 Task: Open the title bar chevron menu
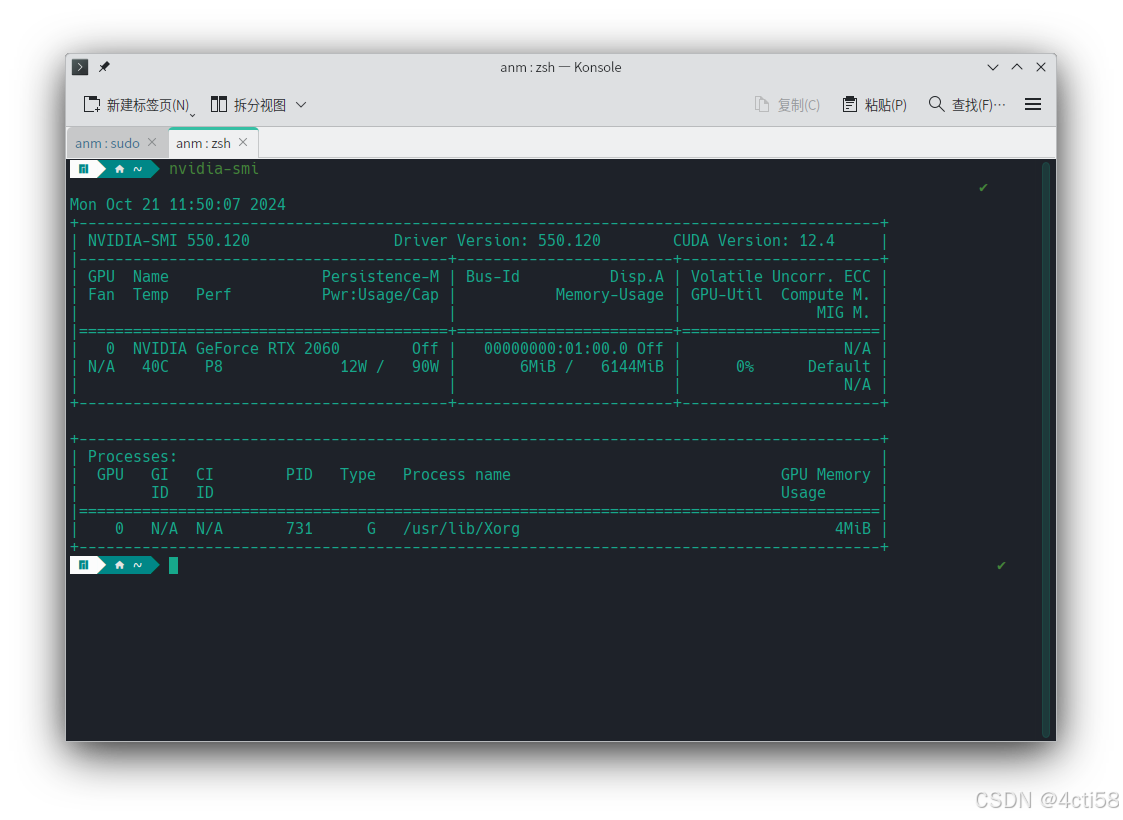tap(992, 66)
